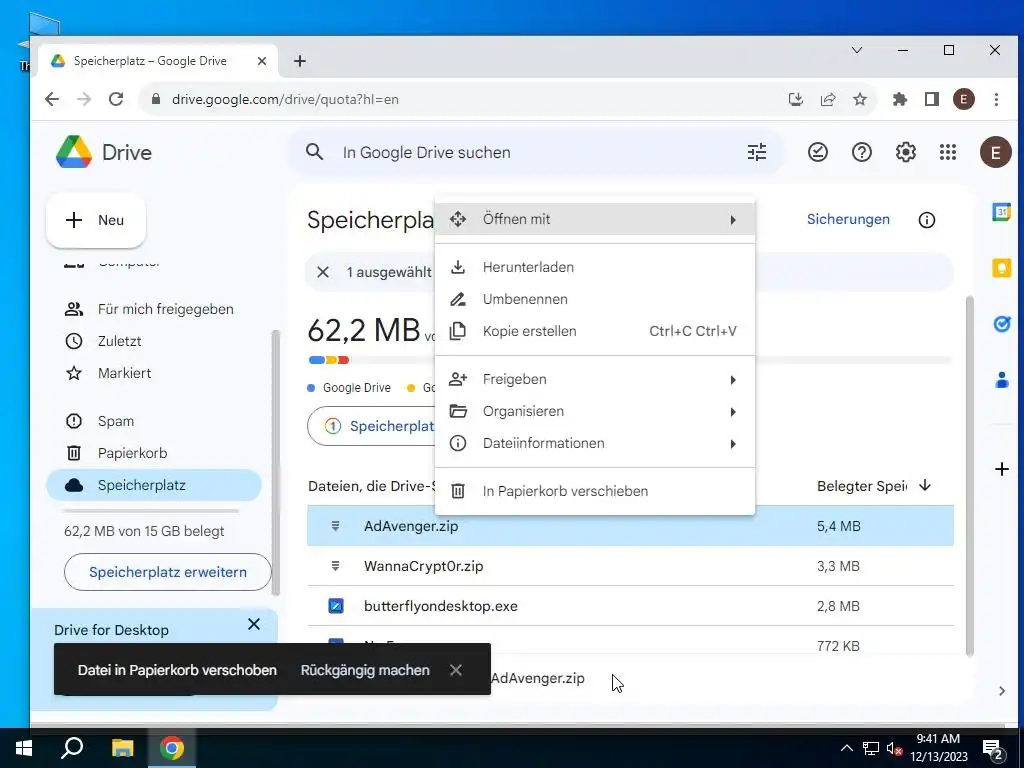Show the storage details info icon

(927, 220)
